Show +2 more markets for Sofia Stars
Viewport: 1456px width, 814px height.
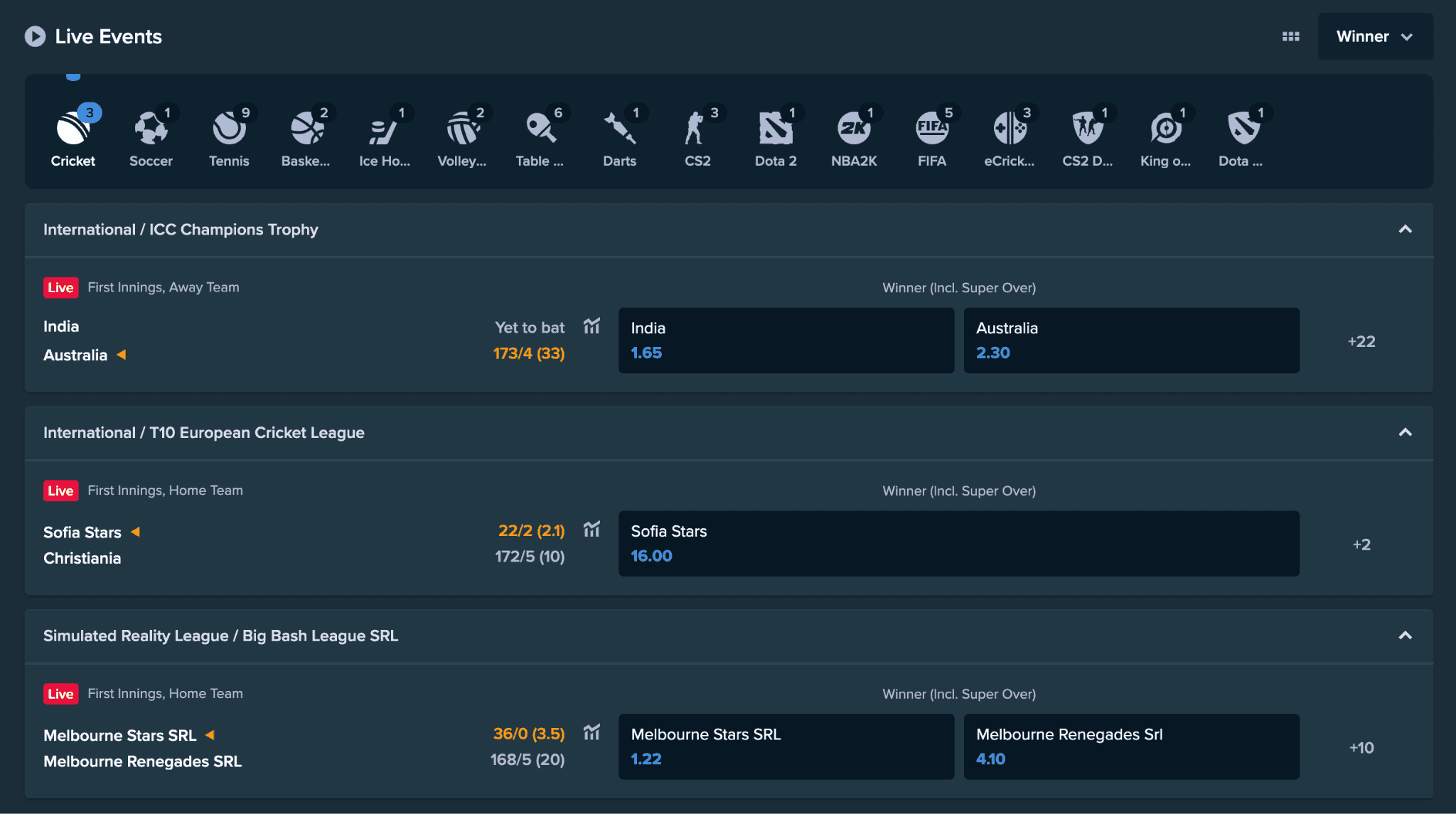pyautogui.click(x=1361, y=545)
